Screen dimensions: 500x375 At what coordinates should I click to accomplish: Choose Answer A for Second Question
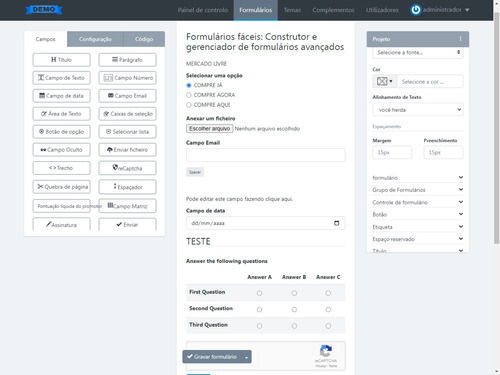tap(259, 309)
